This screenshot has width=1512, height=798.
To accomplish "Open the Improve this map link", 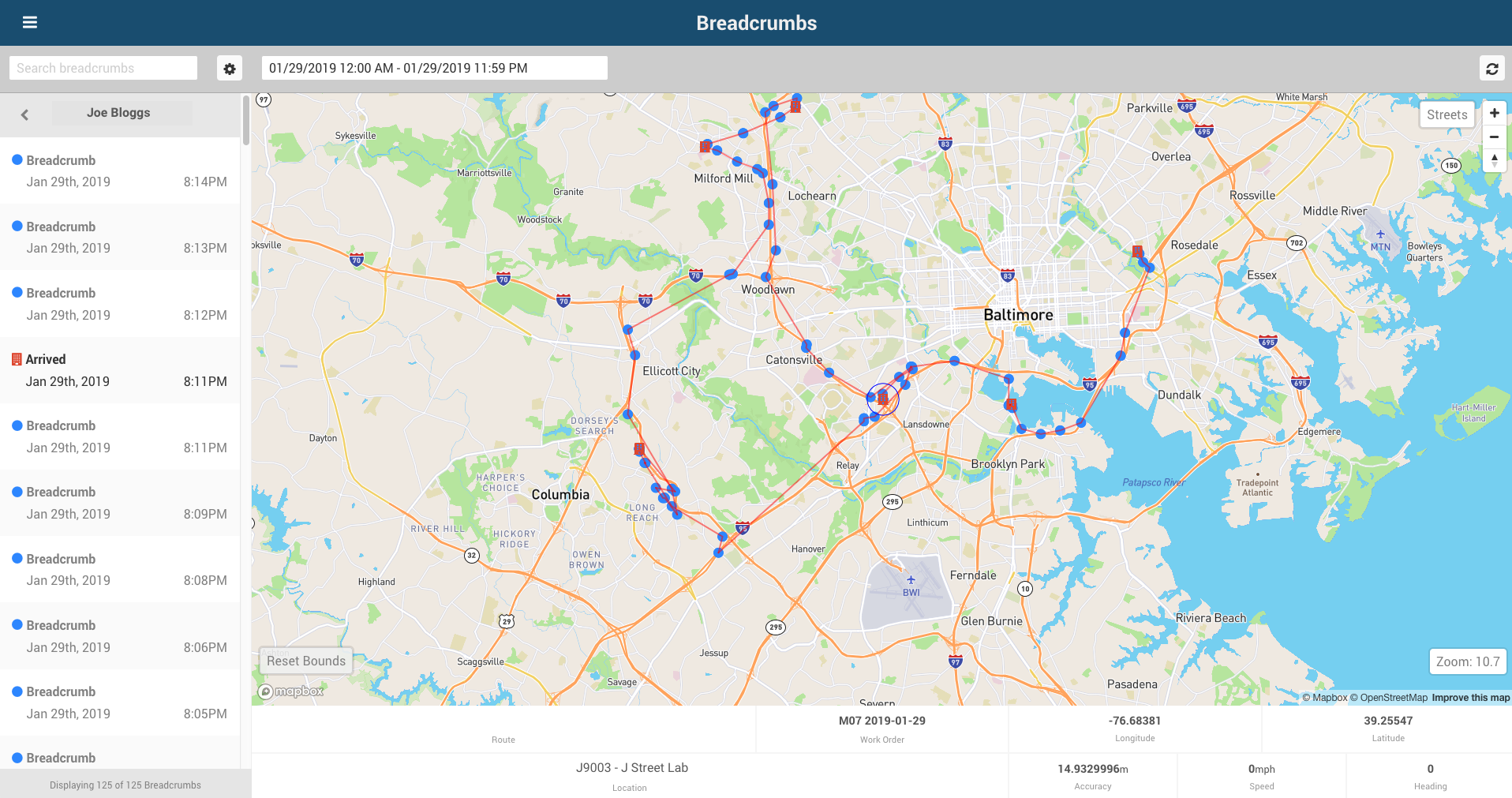I will pyautogui.click(x=1470, y=698).
